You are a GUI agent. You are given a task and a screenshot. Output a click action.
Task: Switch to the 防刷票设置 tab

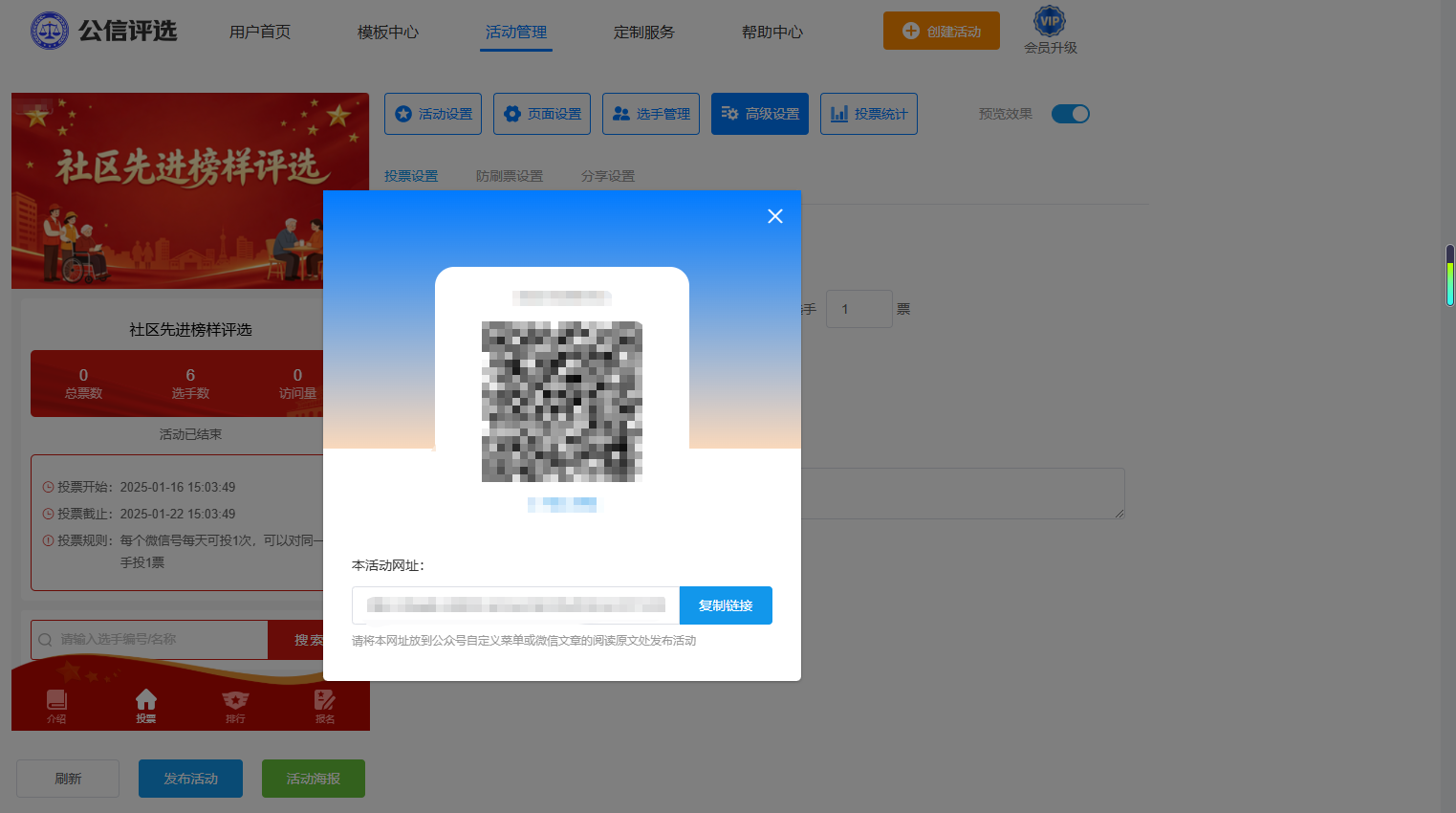(510, 176)
